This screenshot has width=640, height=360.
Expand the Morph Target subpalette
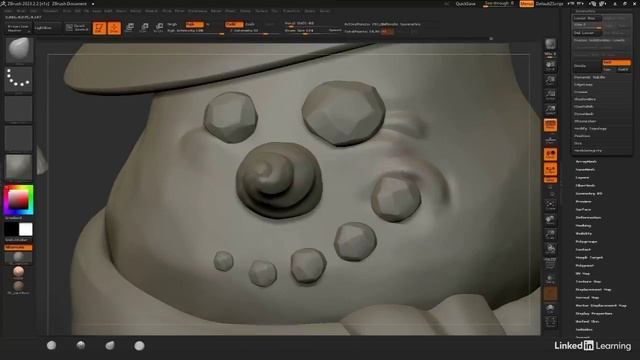click(x=589, y=258)
